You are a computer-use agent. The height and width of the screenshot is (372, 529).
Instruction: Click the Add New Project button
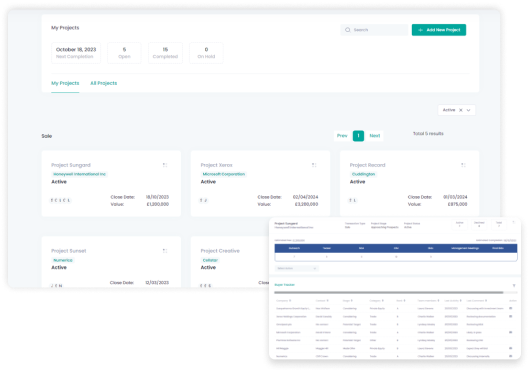point(439,30)
